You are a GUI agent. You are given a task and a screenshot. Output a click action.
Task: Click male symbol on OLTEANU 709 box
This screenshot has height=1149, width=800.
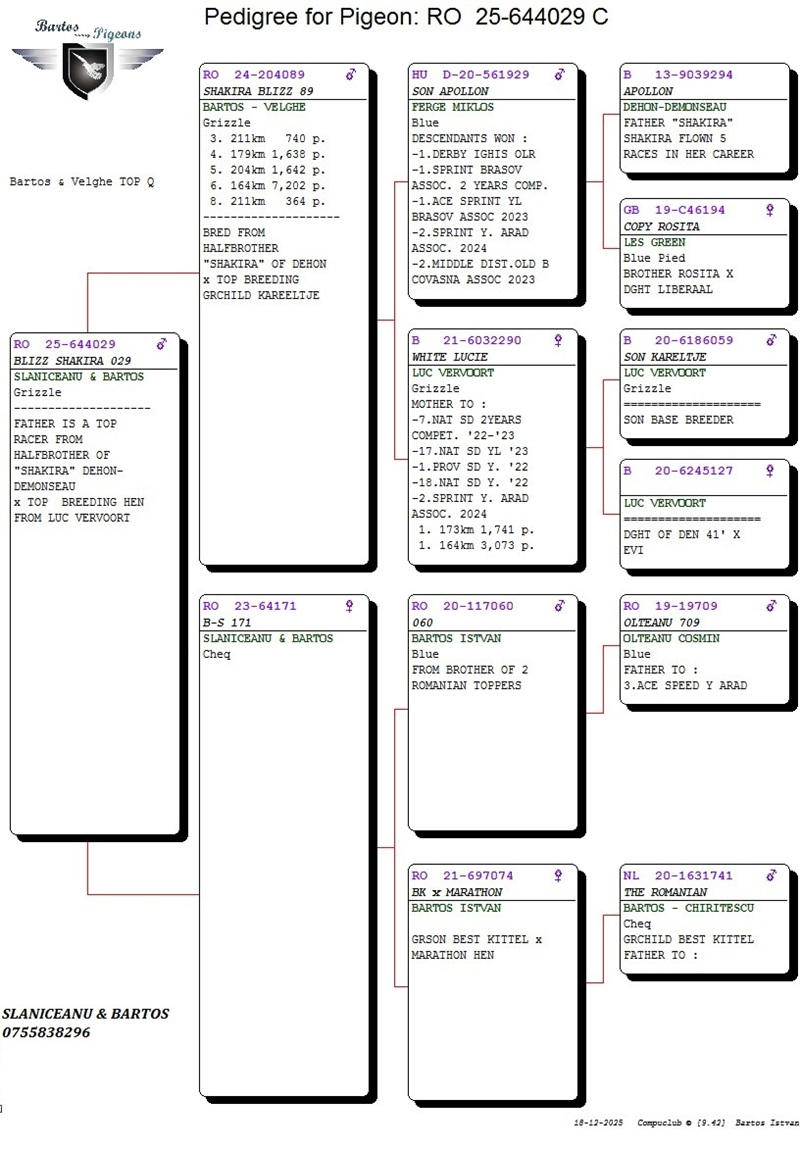(771, 606)
